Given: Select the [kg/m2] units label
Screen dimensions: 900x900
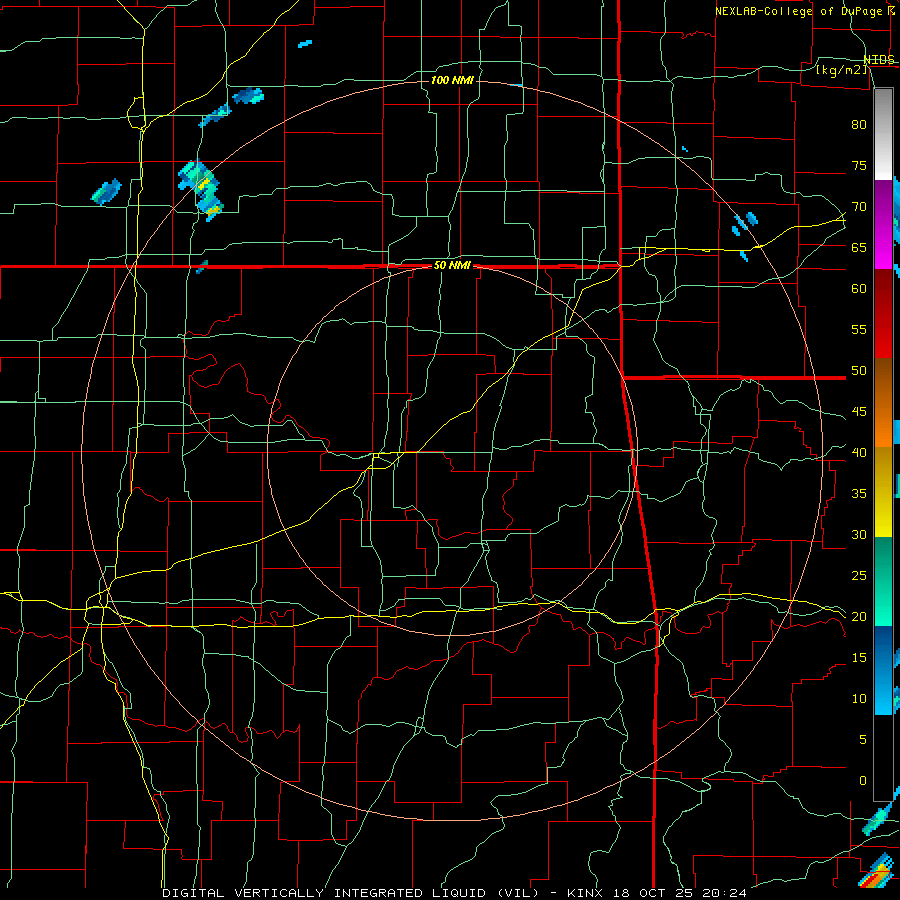Looking at the screenshot, I should (841, 70).
